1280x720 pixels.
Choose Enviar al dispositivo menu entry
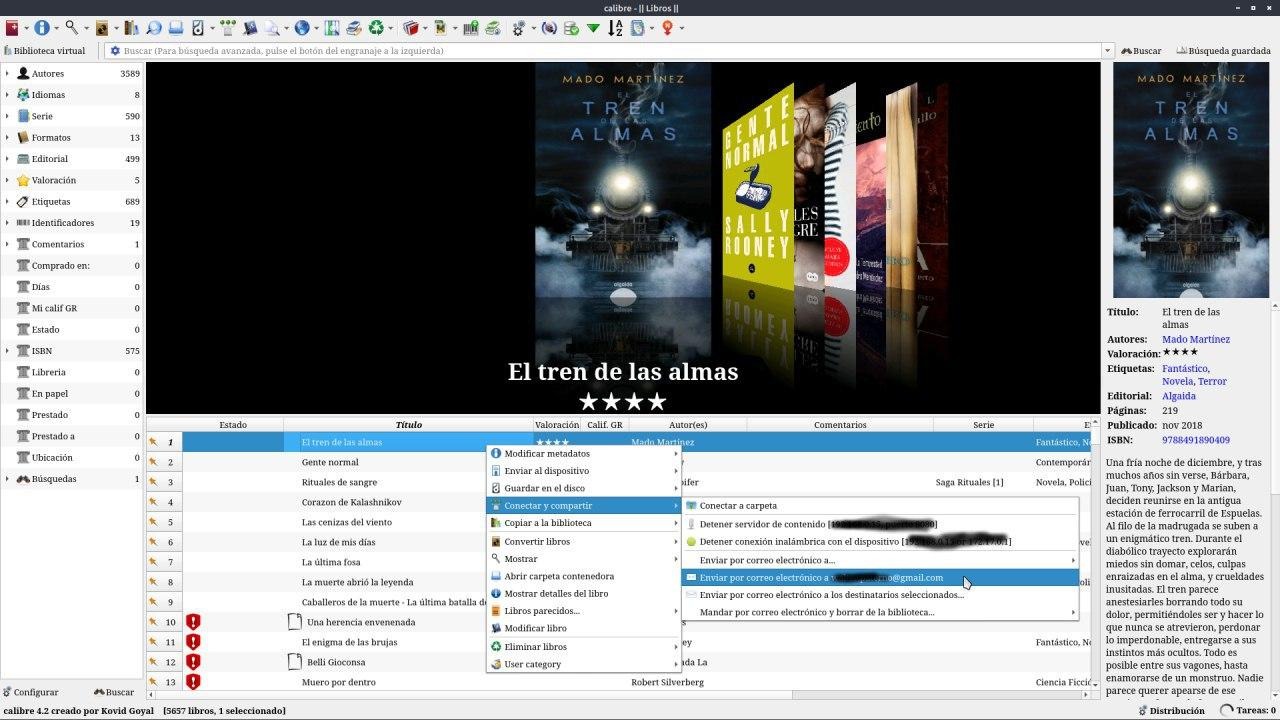[584, 471]
